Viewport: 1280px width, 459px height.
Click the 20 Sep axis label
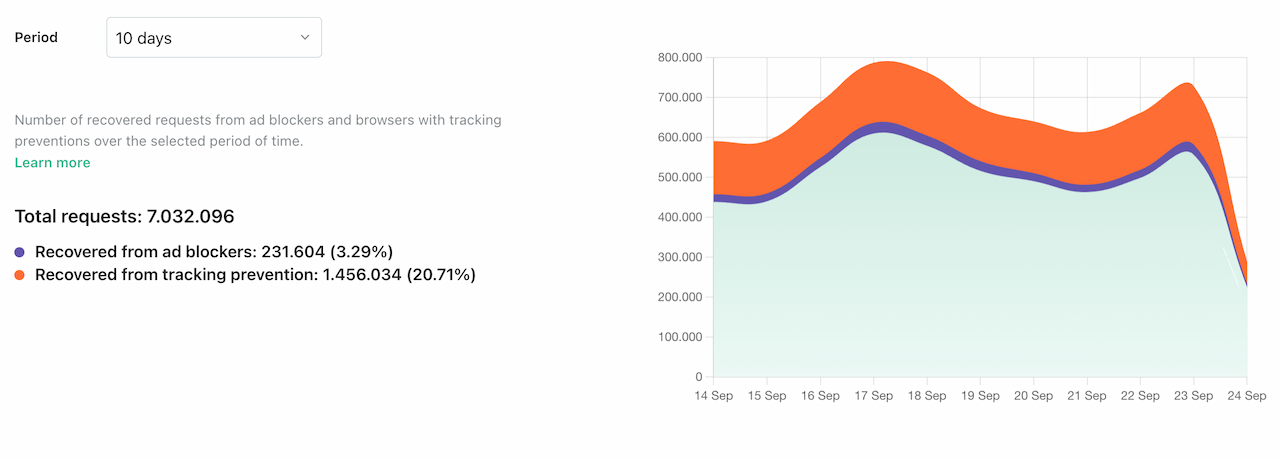coord(1034,396)
